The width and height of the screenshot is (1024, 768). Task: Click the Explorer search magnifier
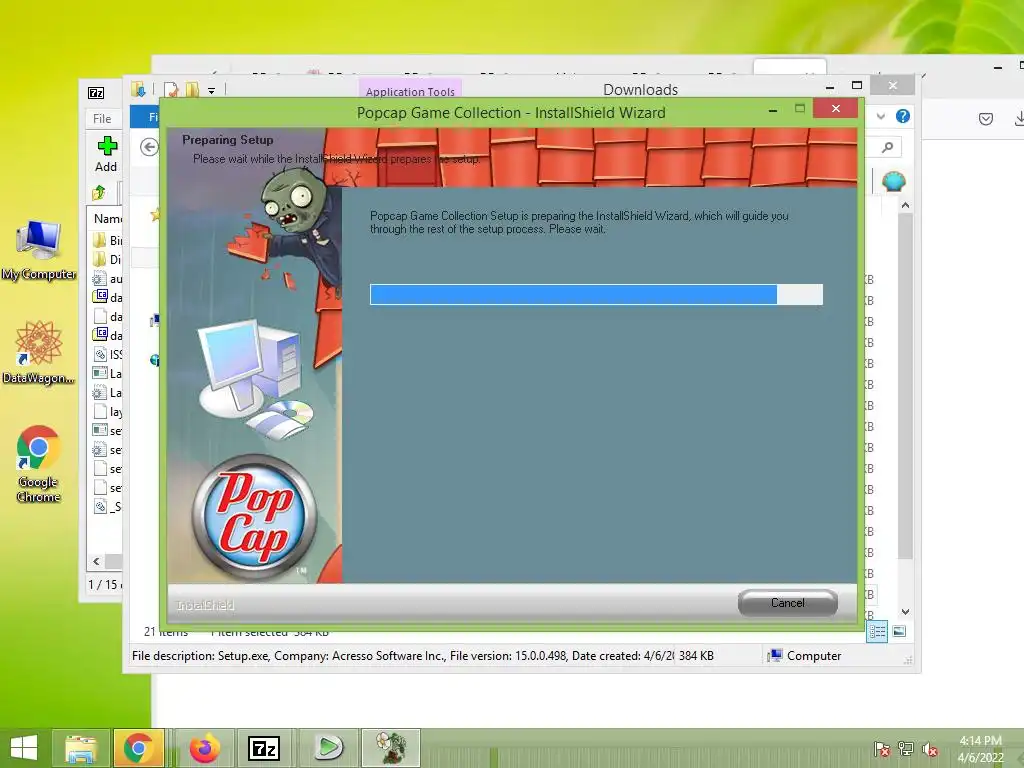click(887, 147)
